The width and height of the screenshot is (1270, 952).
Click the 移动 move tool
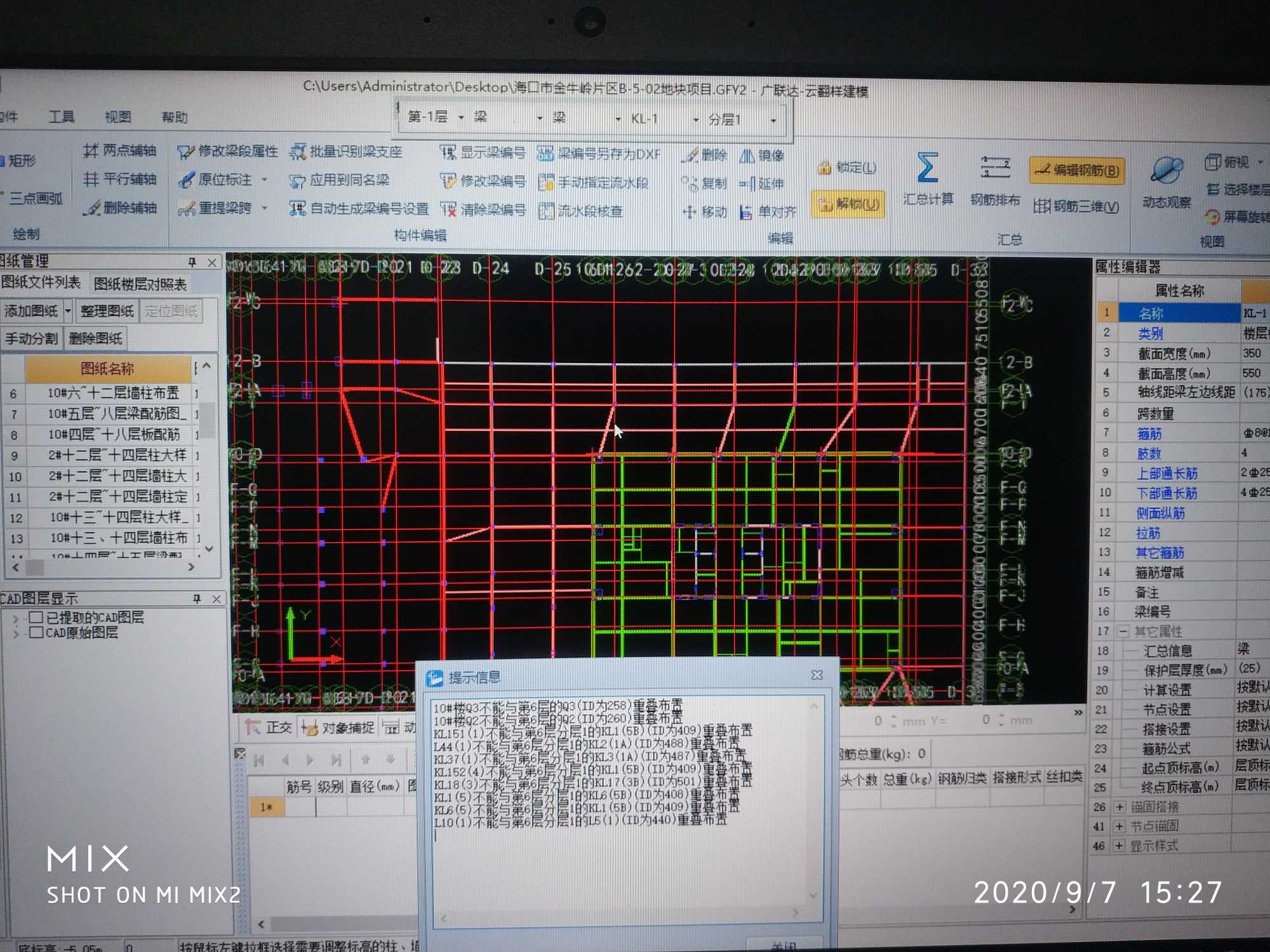[704, 211]
